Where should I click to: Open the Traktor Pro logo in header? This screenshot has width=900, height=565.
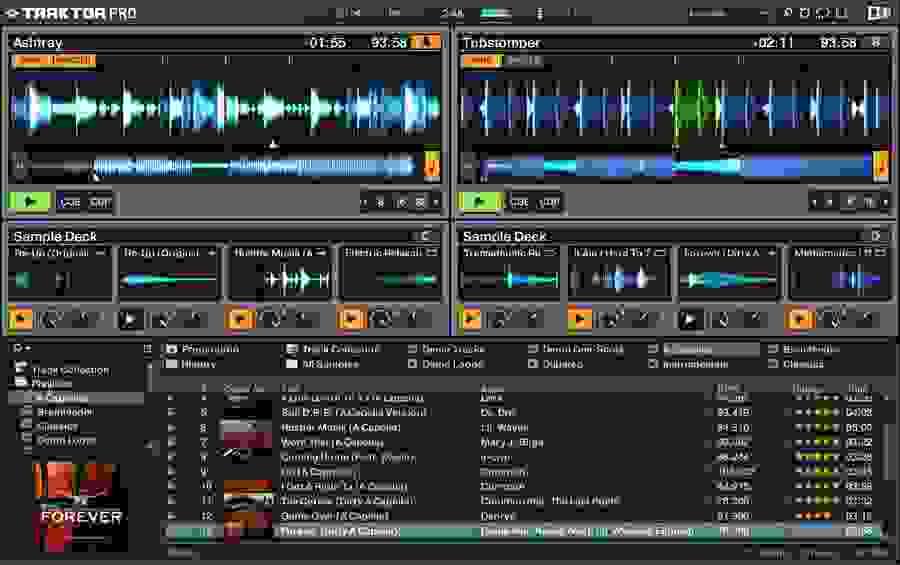coord(71,13)
